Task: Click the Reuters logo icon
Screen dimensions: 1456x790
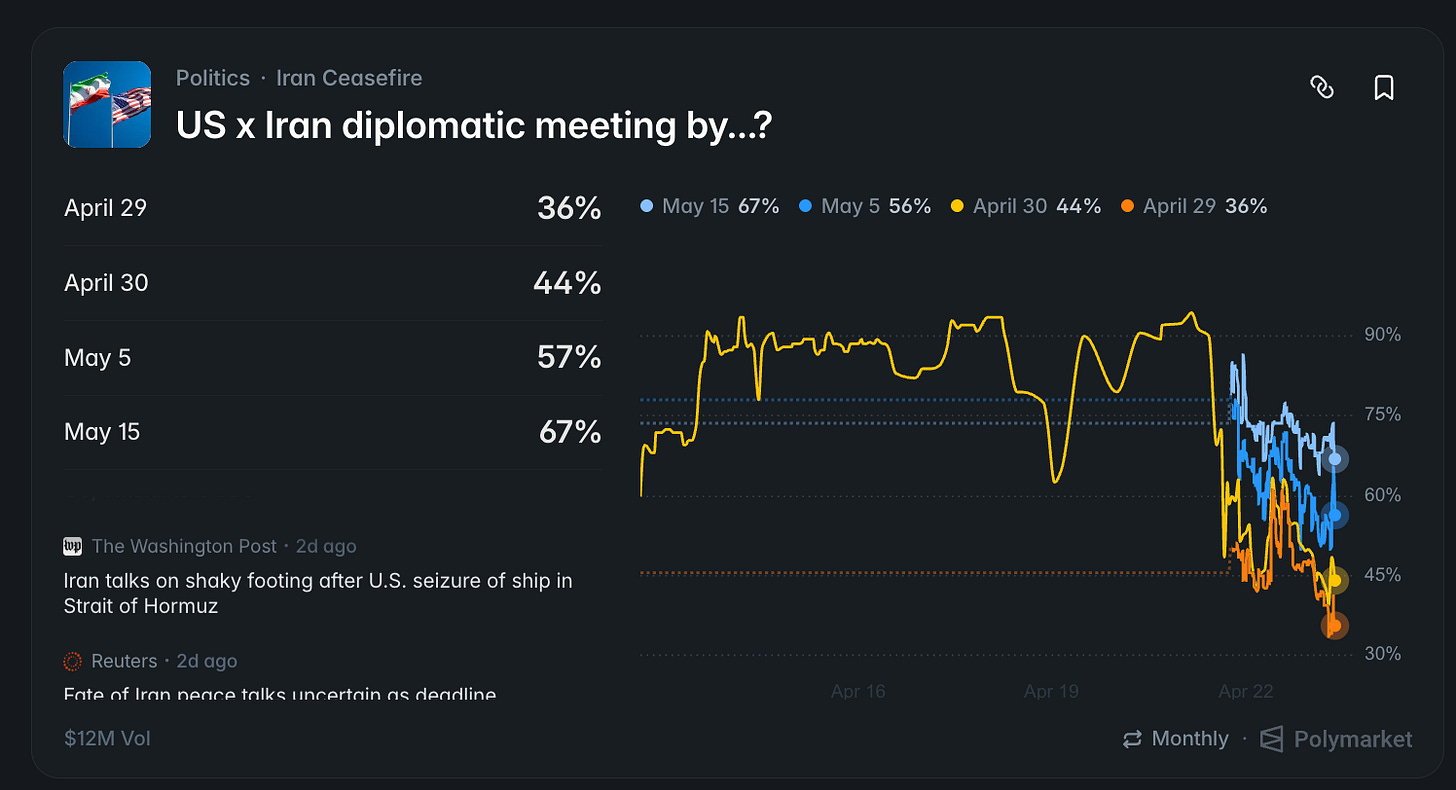Action: [x=72, y=661]
